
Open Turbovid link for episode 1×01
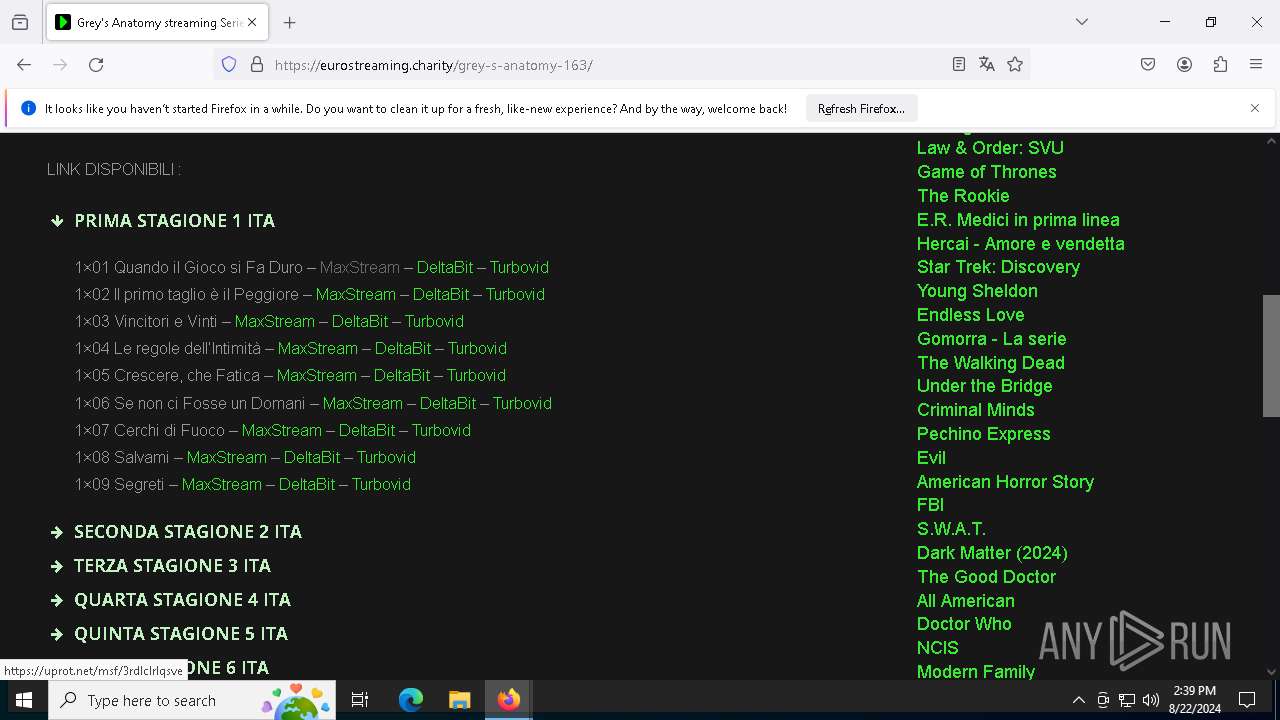[x=519, y=267]
